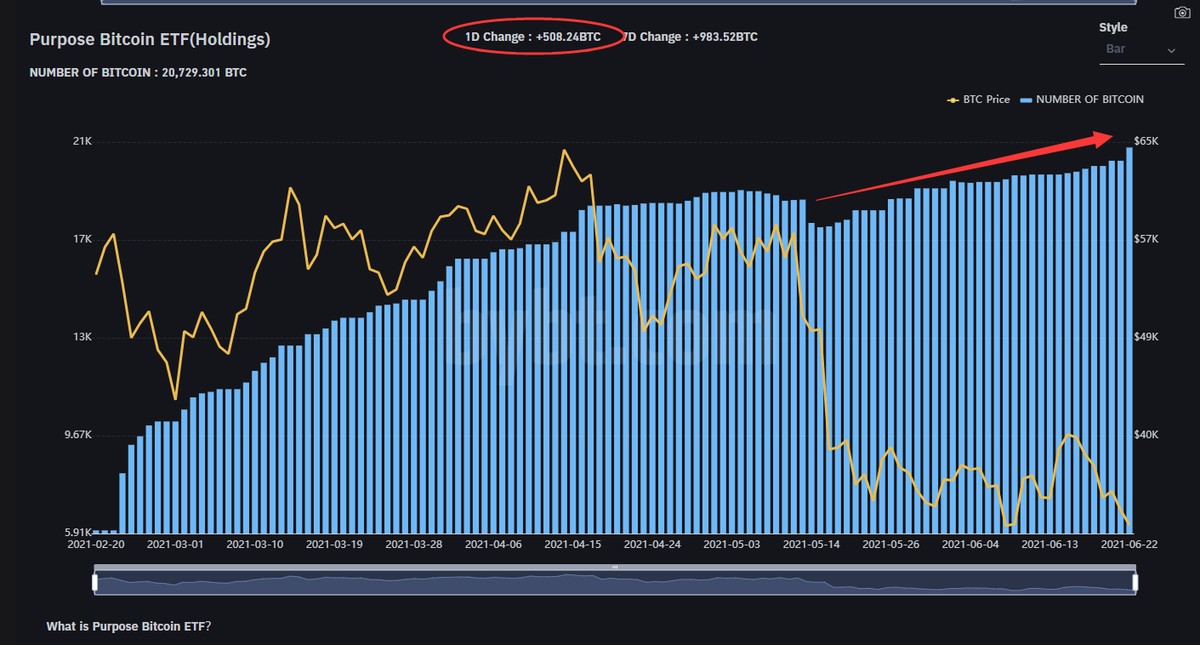Click the 2021-04-15 date axis label
The height and width of the screenshot is (645, 1200).
pyautogui.click(x=572, y=545)
